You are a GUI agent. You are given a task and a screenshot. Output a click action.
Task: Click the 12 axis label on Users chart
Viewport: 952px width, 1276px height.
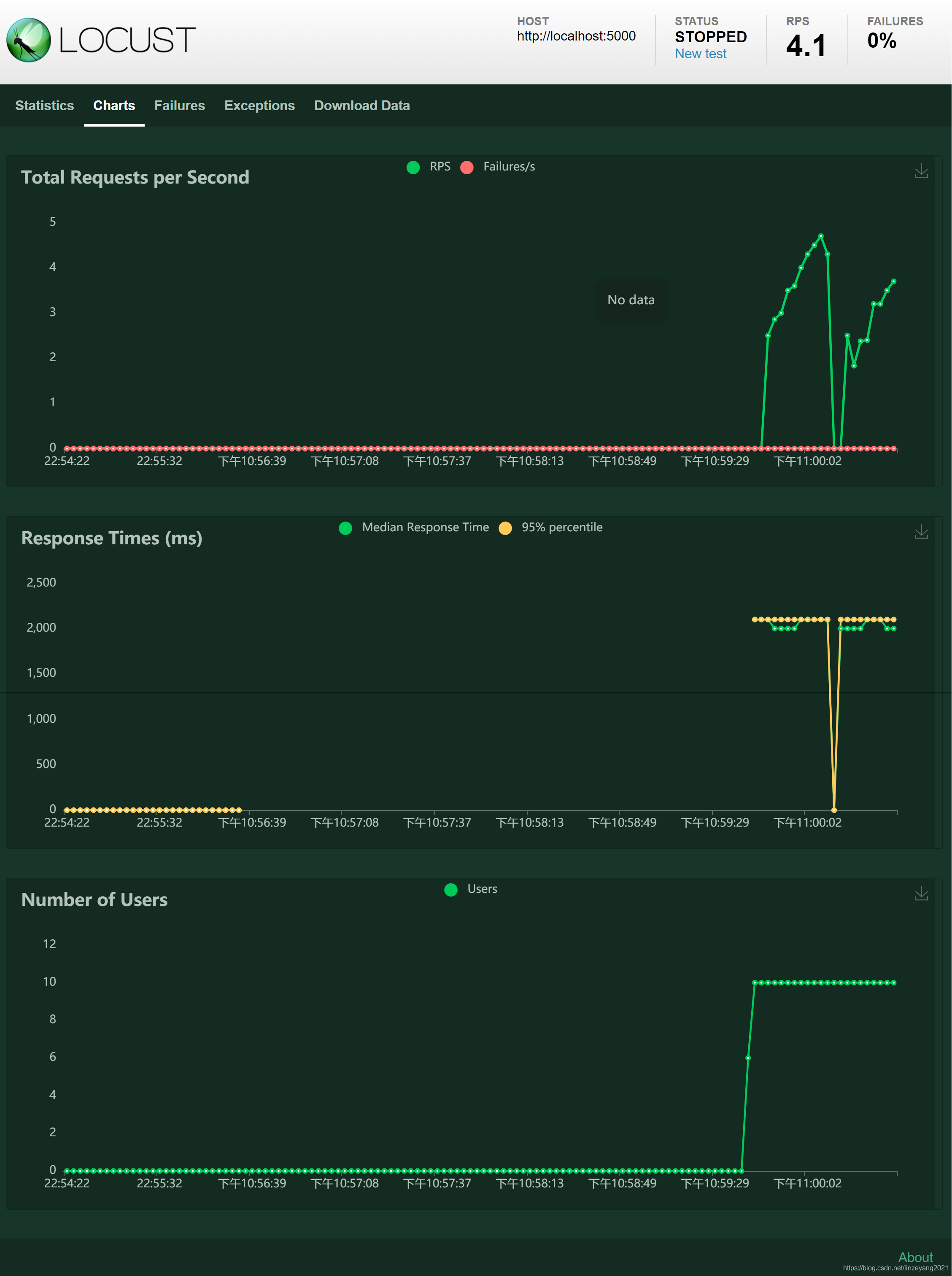(49, 943)
